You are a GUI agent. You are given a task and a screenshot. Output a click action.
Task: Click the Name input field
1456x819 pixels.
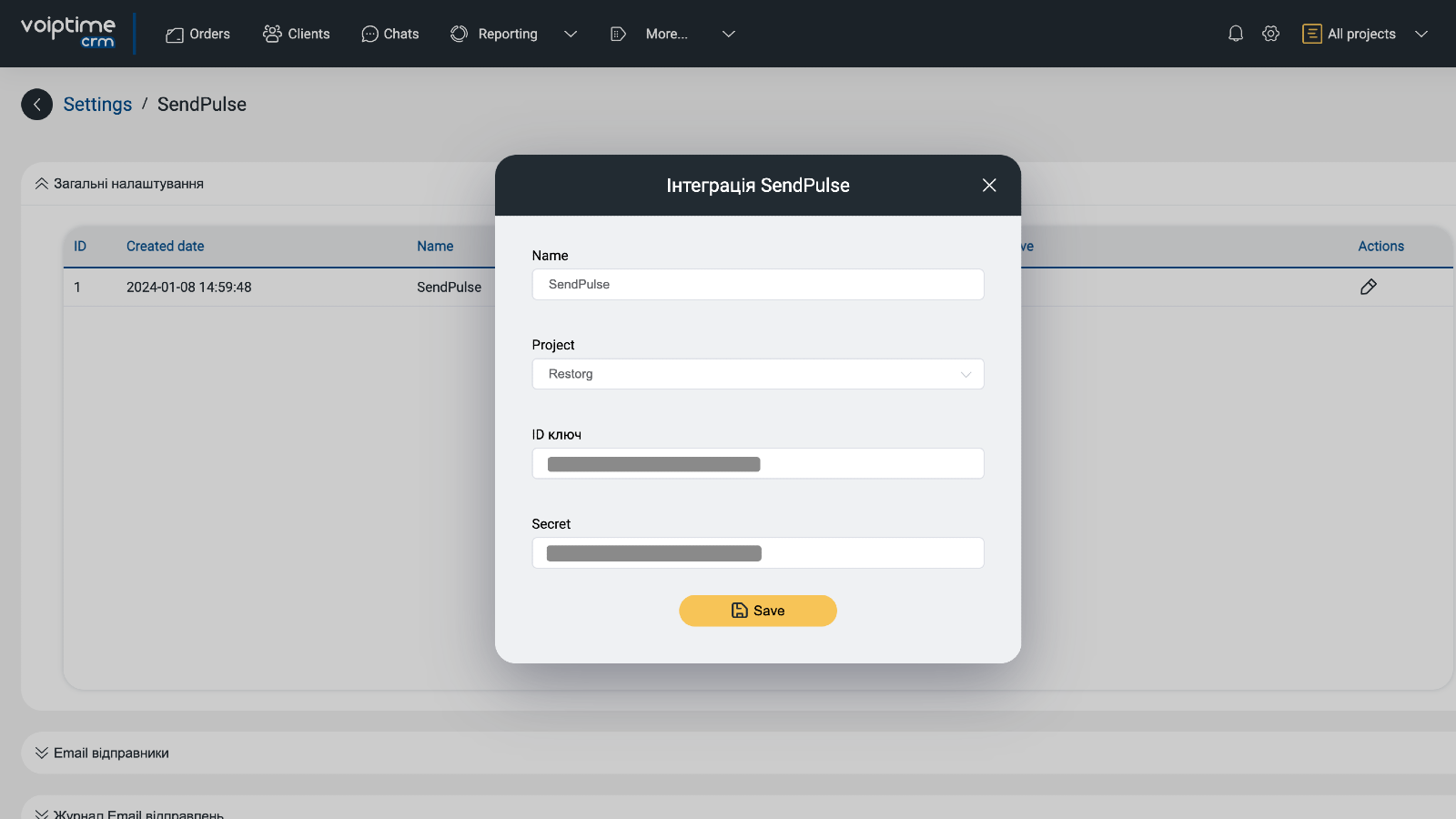[x=757, y=285]
